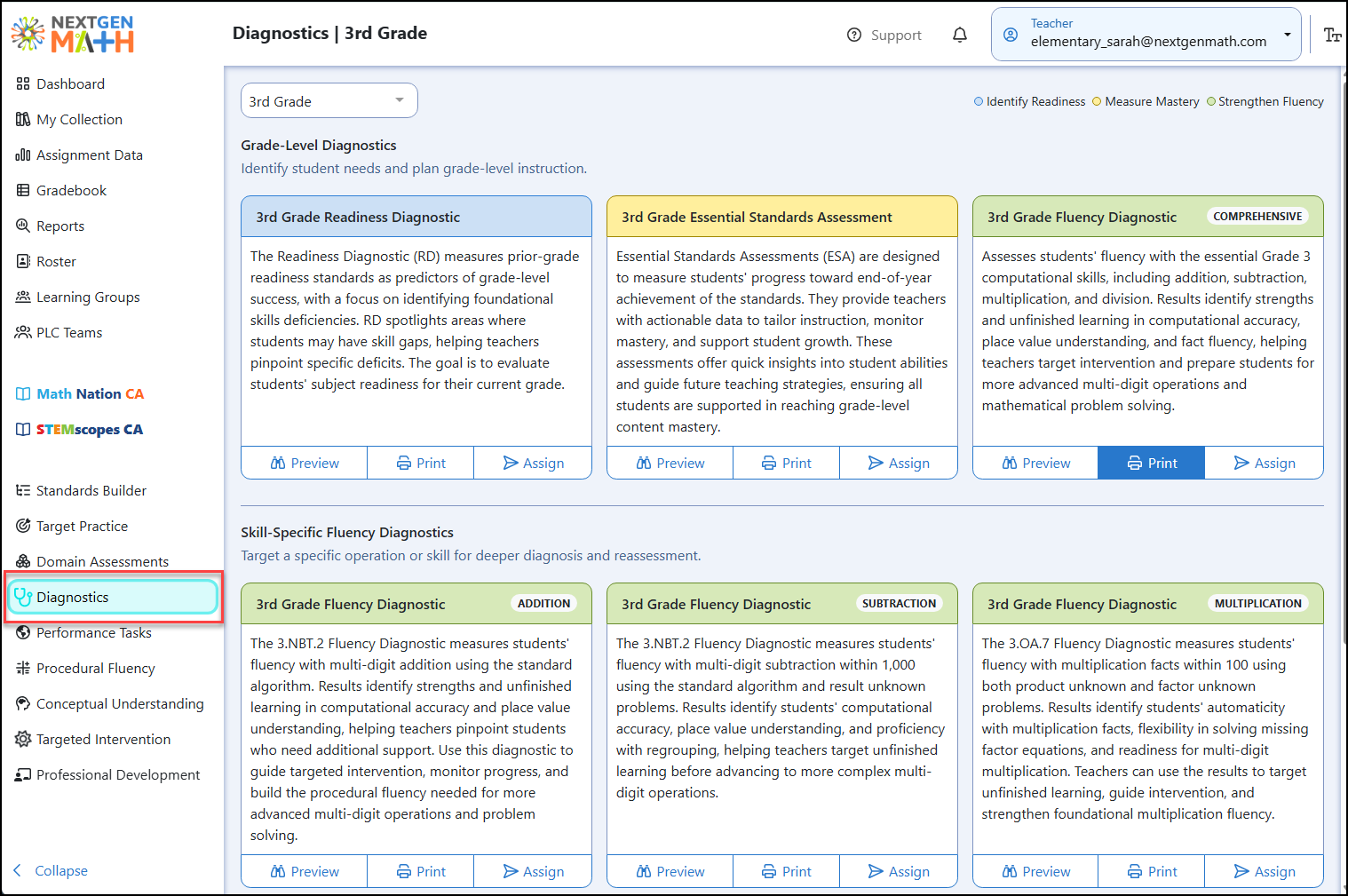1348x896 pixels.
Task: Assign the Multiplication Fluency Diagnostic
Action: point(1265,871)
